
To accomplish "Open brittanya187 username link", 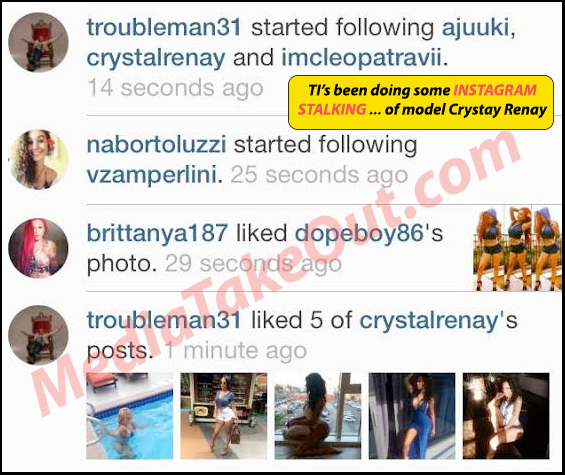I will (157, 233).
